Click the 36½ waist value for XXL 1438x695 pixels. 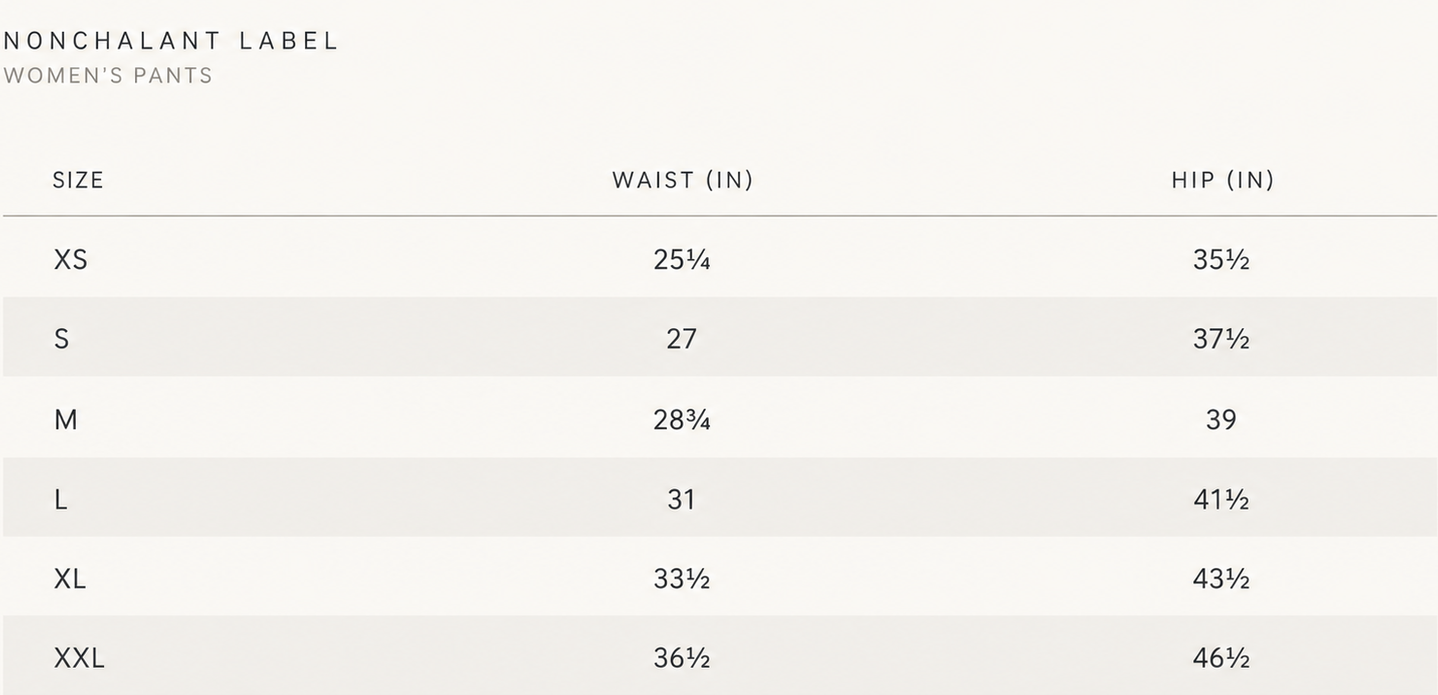(682, 659)
